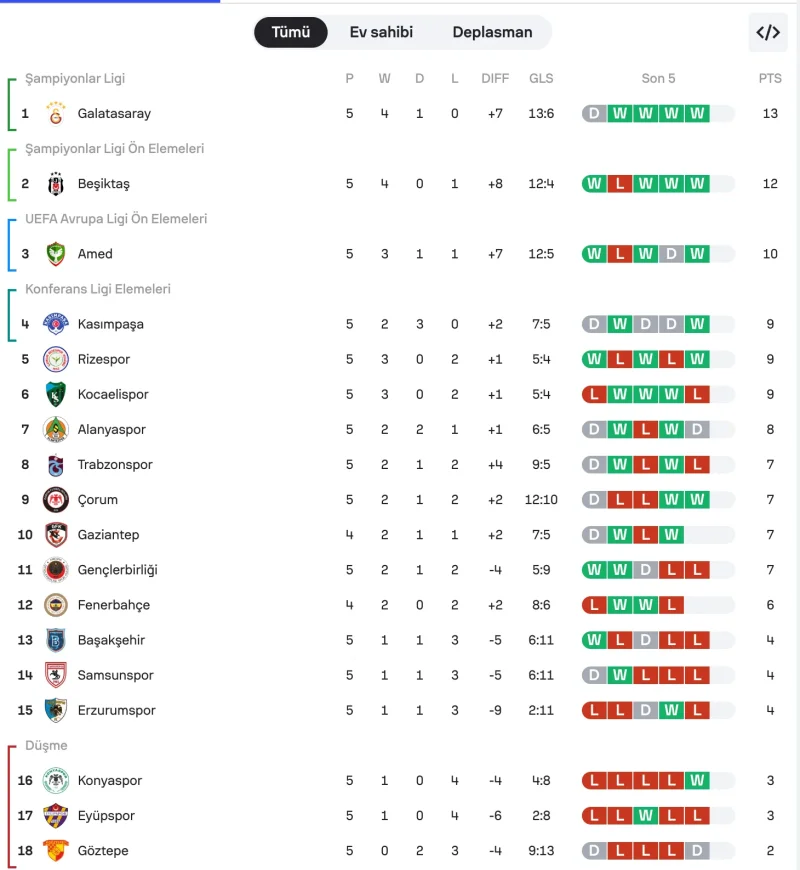Click the Samsunspor team name
The height and width of the screenshot is (870, 800).
(x=115, y=675)
